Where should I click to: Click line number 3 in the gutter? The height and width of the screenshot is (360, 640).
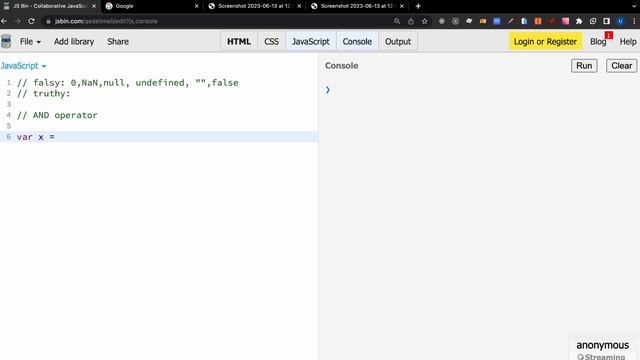[x=9, y=104]
